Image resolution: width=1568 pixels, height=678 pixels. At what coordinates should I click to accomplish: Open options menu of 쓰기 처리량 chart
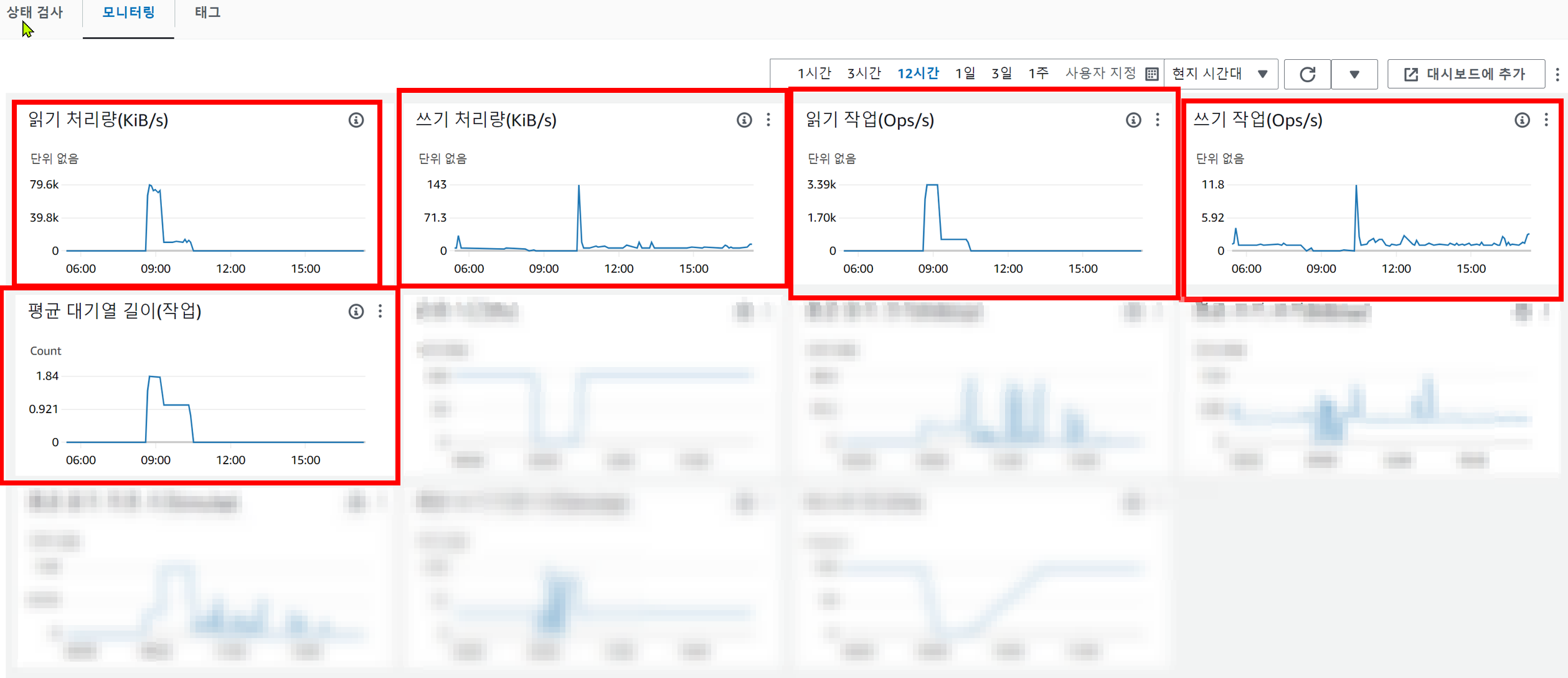tap(768, 120)
